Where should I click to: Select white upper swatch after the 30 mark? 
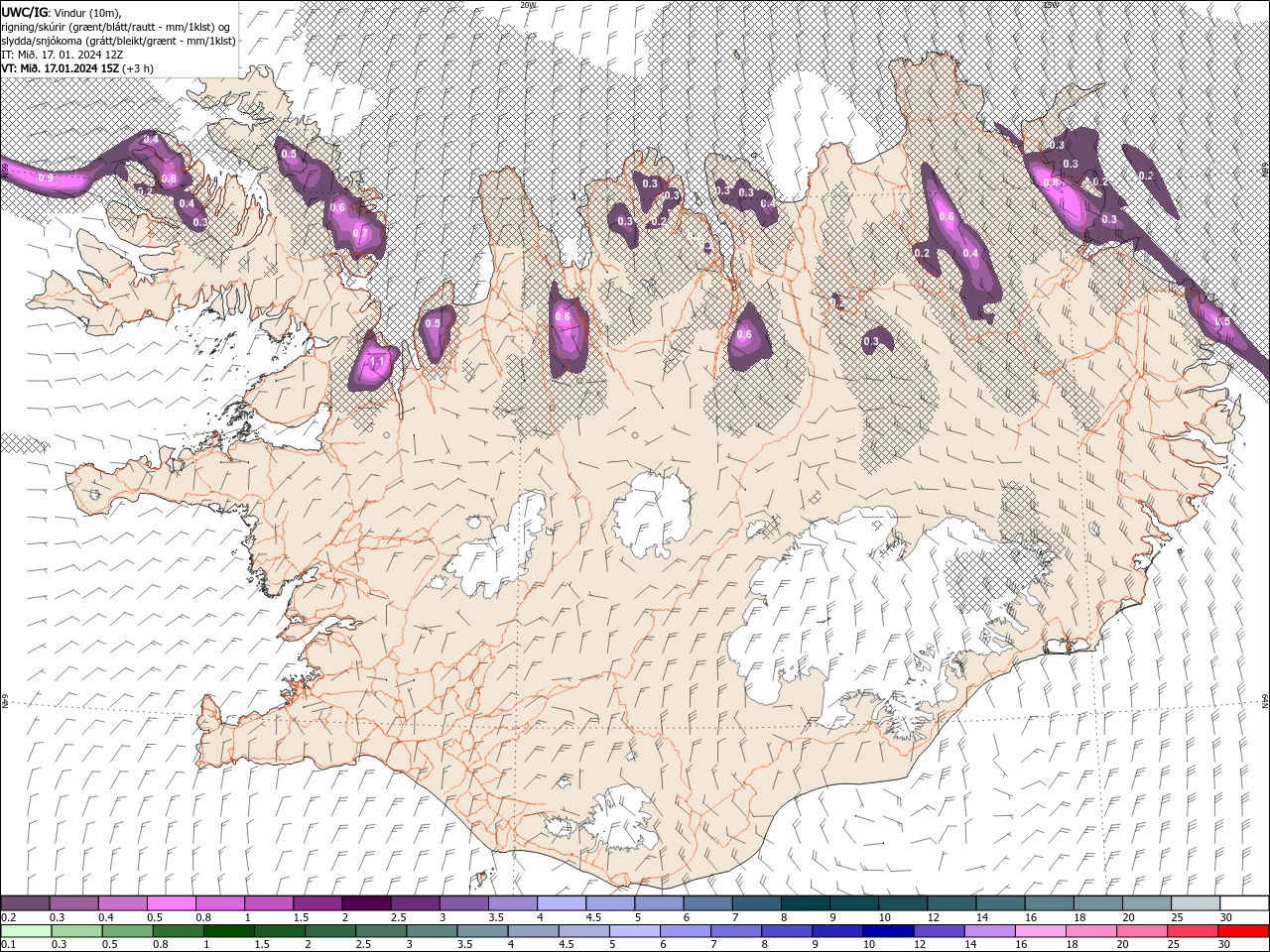1244,903
